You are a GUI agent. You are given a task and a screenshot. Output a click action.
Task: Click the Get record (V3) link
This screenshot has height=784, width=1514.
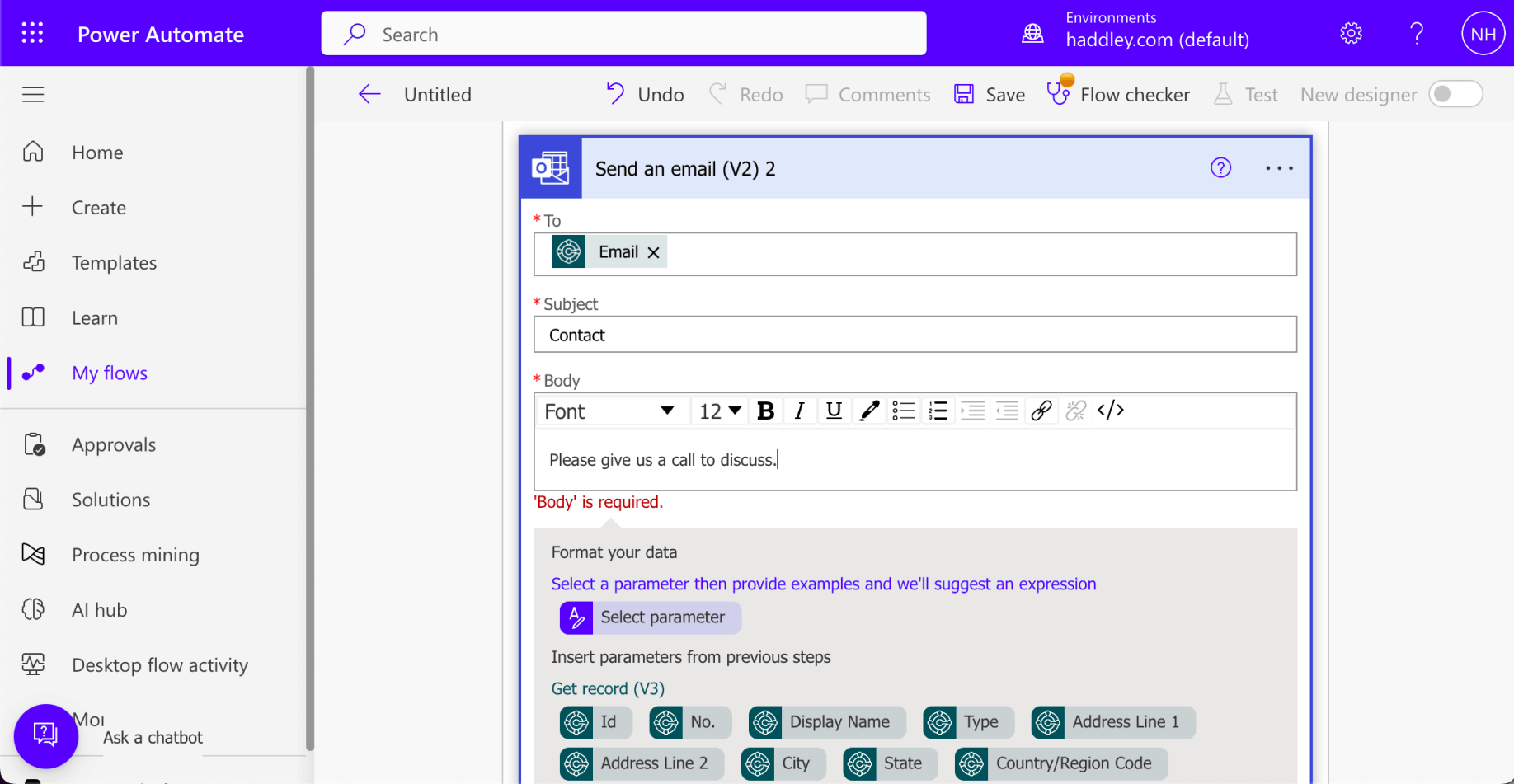point(608,688)
